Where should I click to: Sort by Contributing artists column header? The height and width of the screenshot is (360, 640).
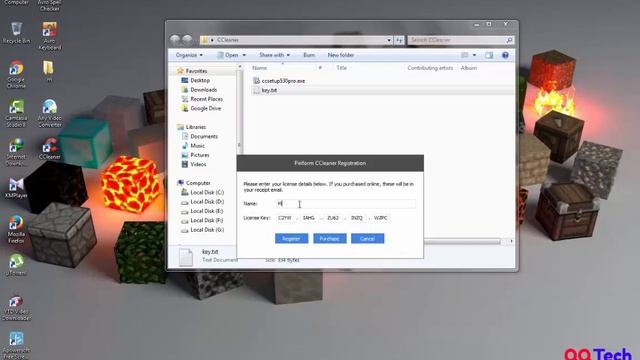tap(430, 68)
